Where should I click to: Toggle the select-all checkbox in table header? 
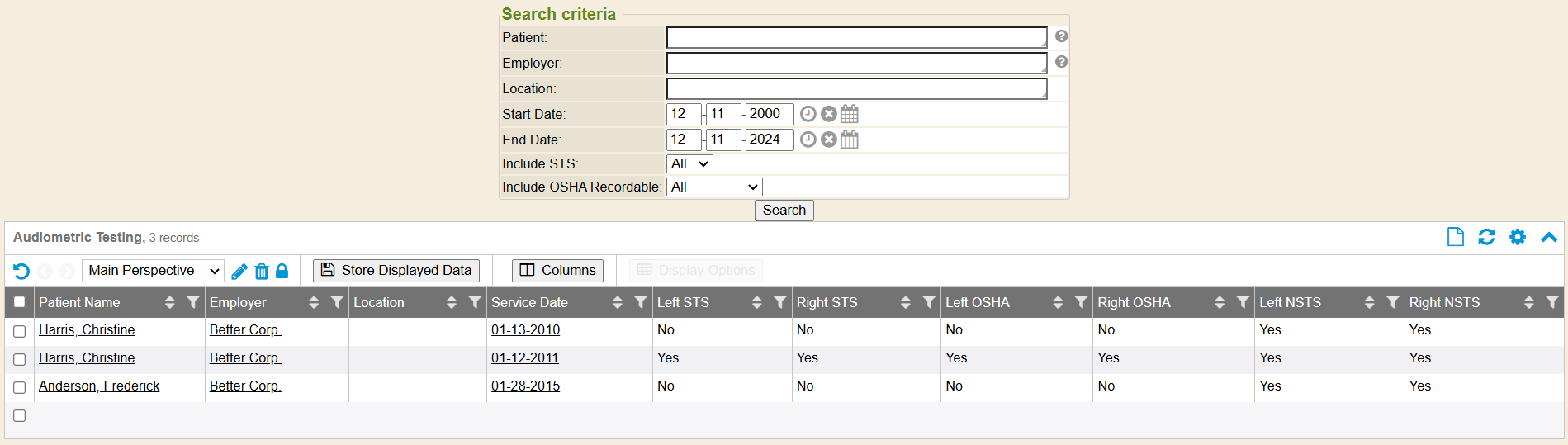(20, 302)
